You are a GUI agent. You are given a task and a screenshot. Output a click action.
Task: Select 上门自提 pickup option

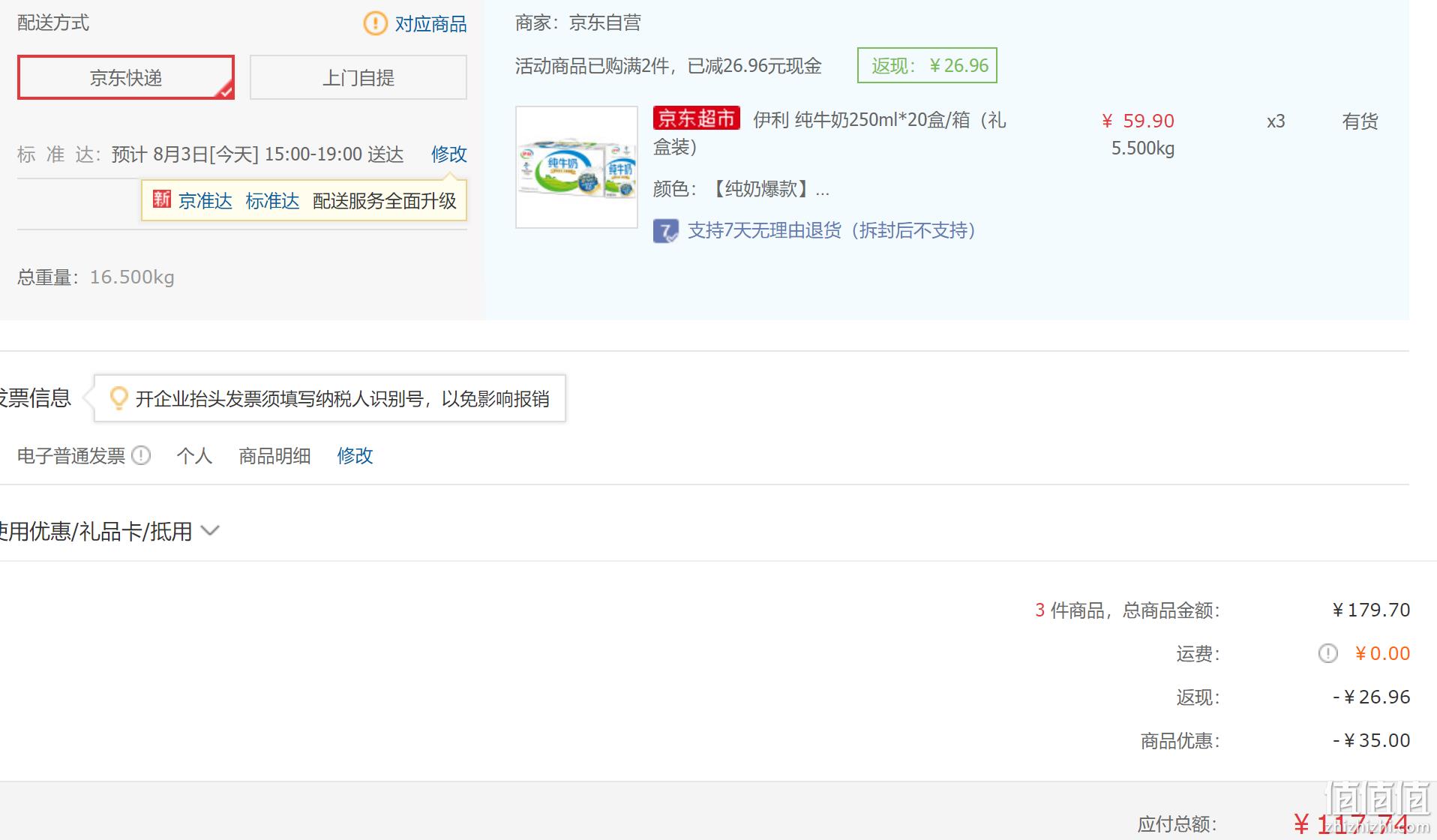[358, 77]
